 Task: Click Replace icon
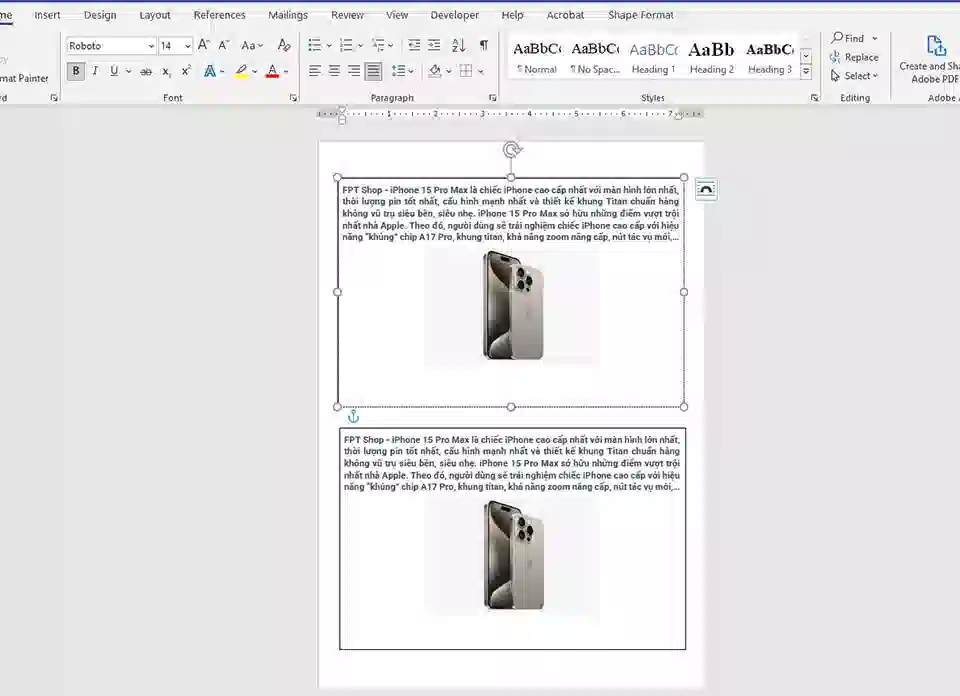tap(835, 57)
